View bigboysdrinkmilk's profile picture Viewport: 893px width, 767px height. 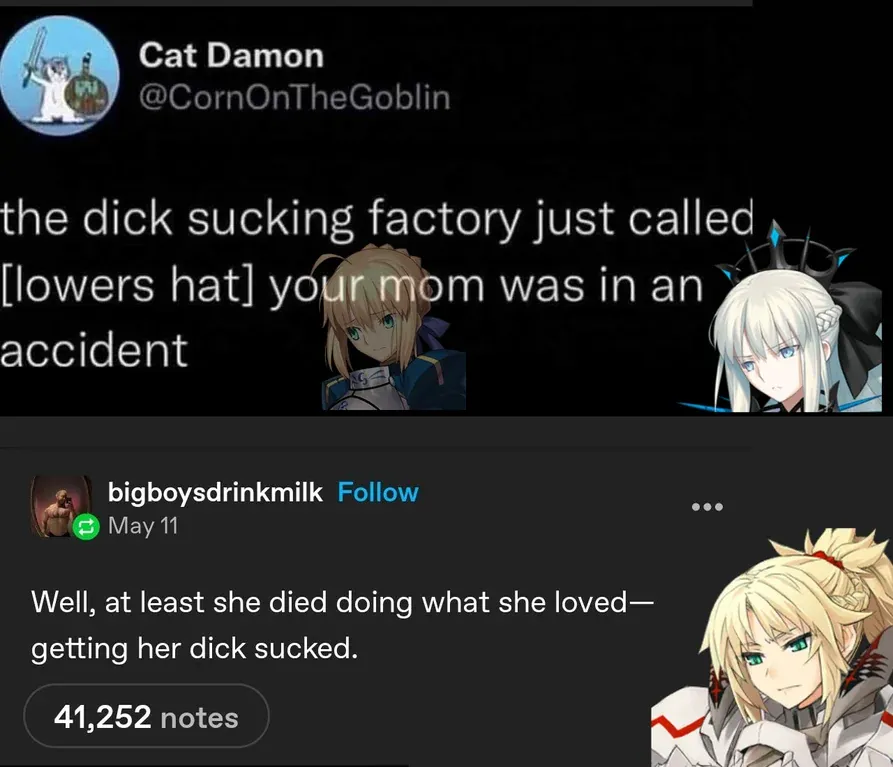[x=61, y=506]
